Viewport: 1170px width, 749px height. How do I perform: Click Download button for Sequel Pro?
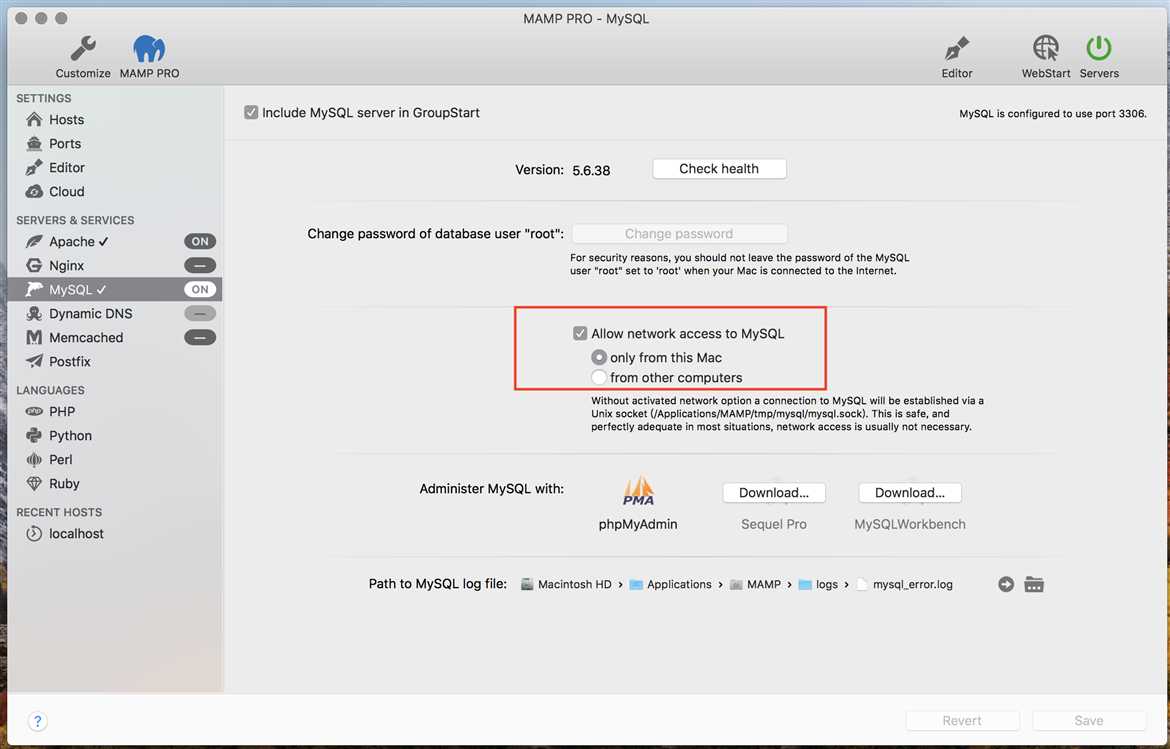(x=773, y=493)
